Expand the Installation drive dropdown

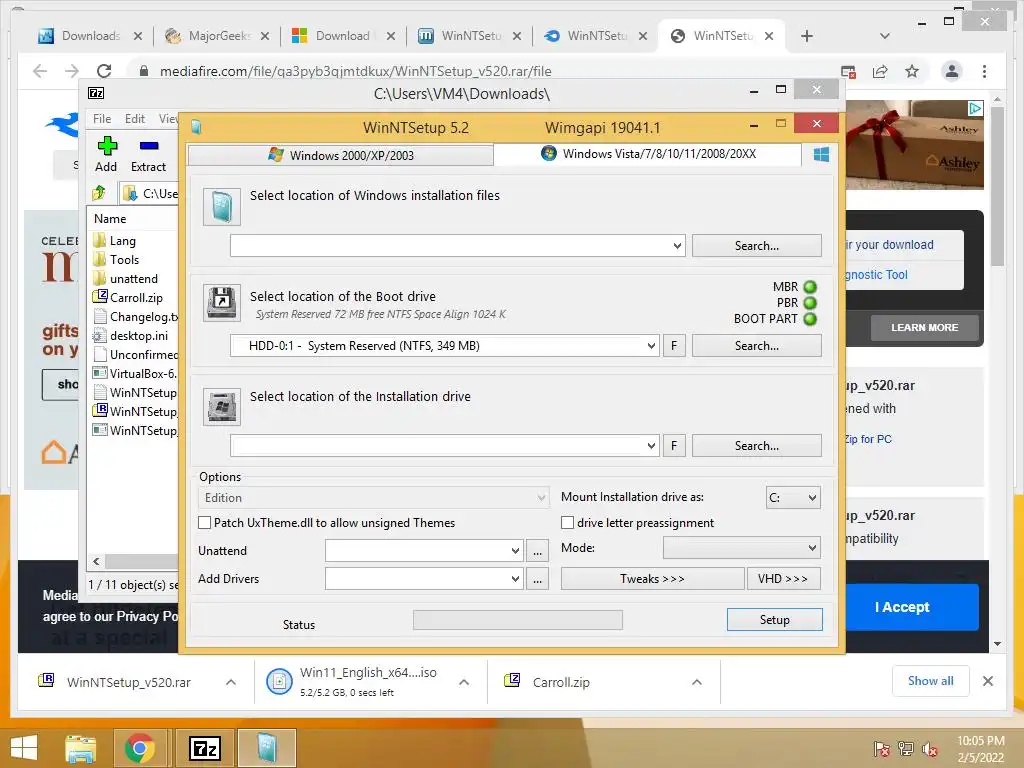[651, 445]
